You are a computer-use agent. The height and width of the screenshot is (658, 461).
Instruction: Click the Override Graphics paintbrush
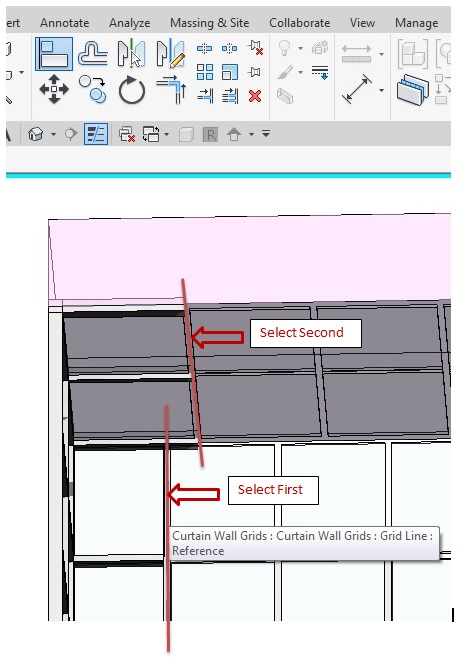tap(285, 72)
